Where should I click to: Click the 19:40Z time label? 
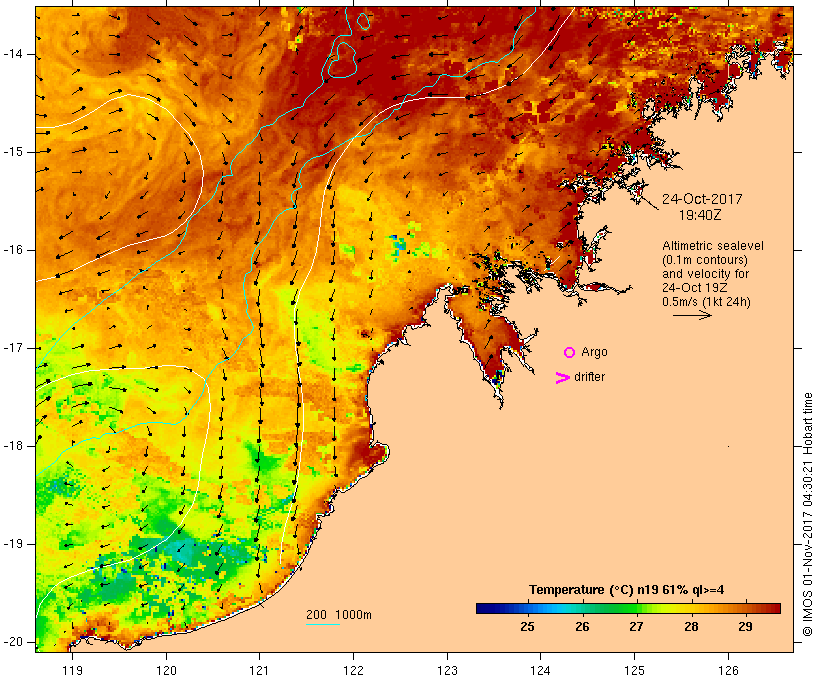(x=700, y=215)
